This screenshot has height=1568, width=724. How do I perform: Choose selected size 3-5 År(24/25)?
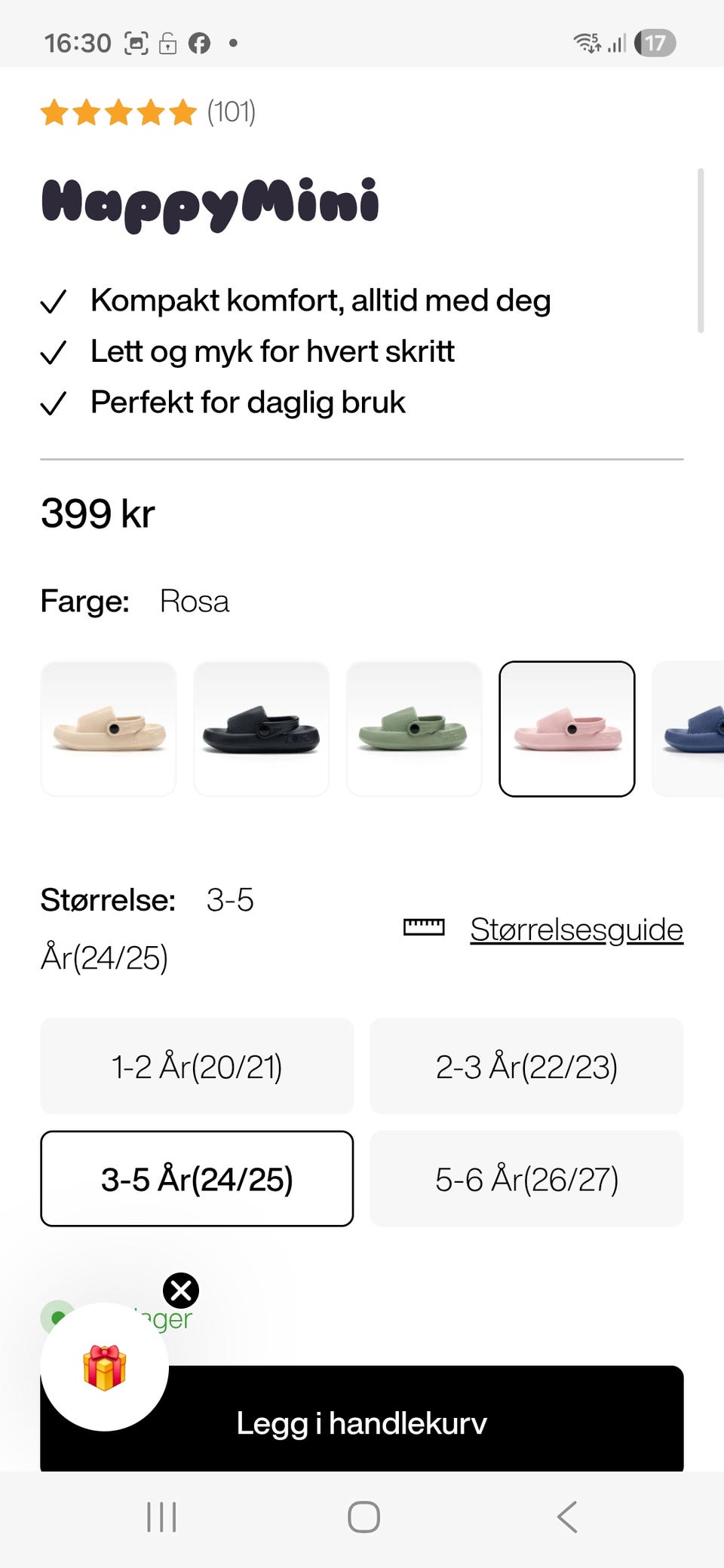coord(197,1178)
